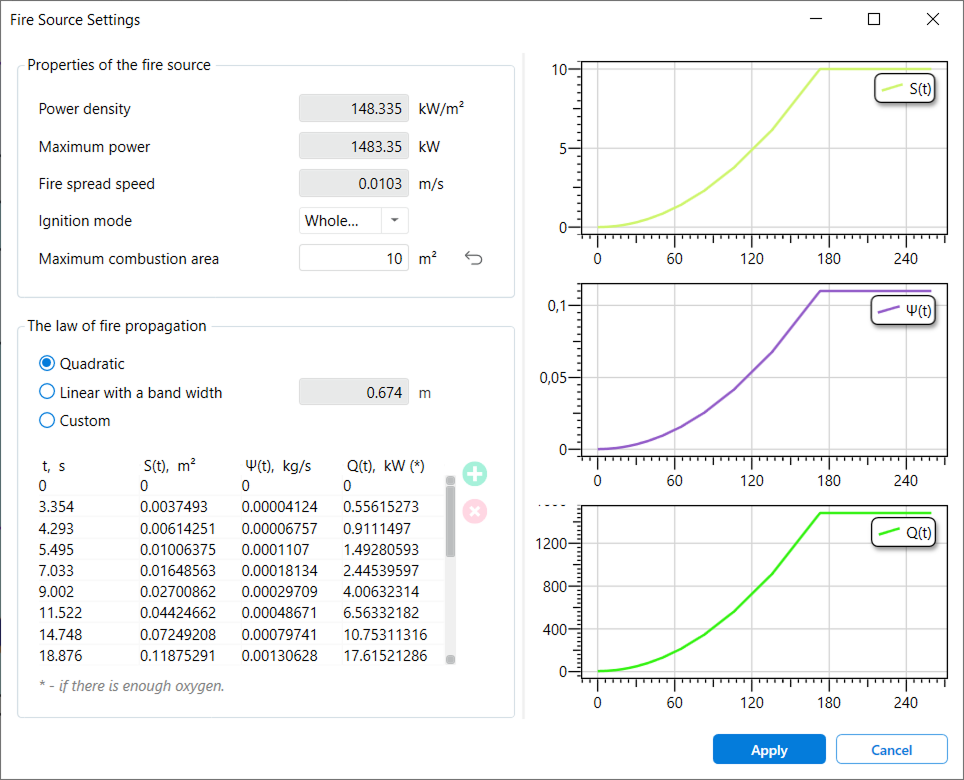Close the Fire Source Settings dialog
Screen dimensions: 964x780
click(x=933, y=19)
